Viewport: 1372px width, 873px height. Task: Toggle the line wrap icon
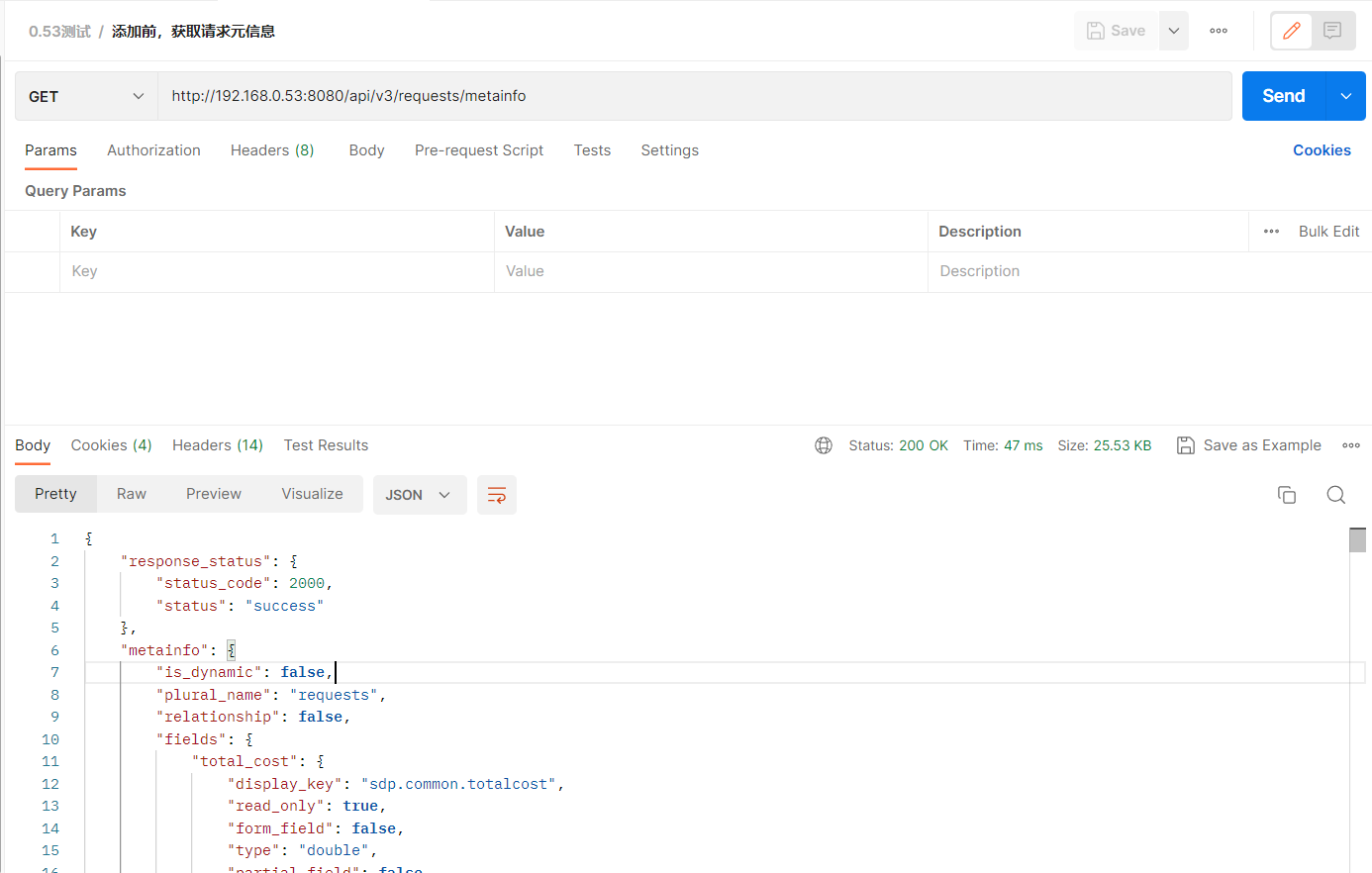[497, 495]
